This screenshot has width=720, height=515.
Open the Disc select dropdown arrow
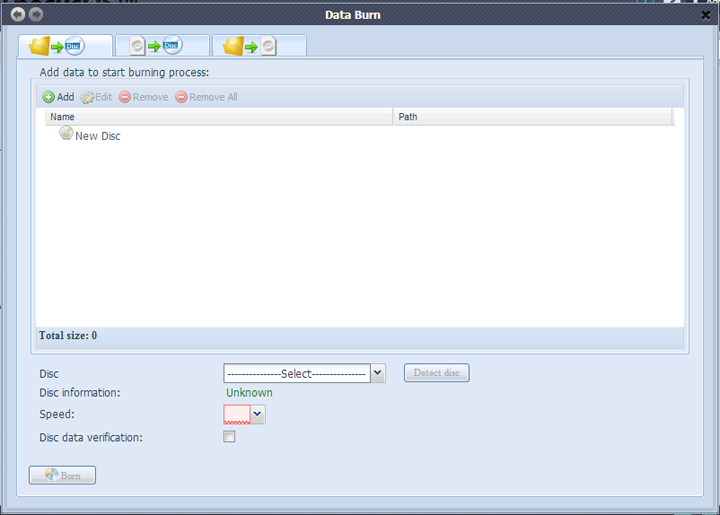377,373
